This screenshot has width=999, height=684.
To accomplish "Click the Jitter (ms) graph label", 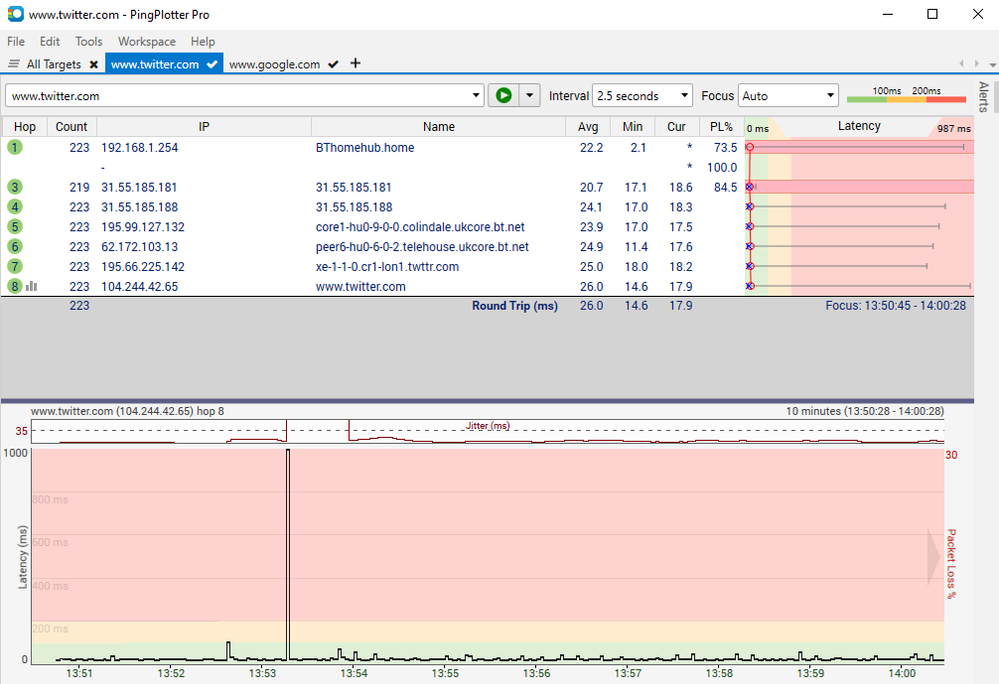I will point(487,425).
